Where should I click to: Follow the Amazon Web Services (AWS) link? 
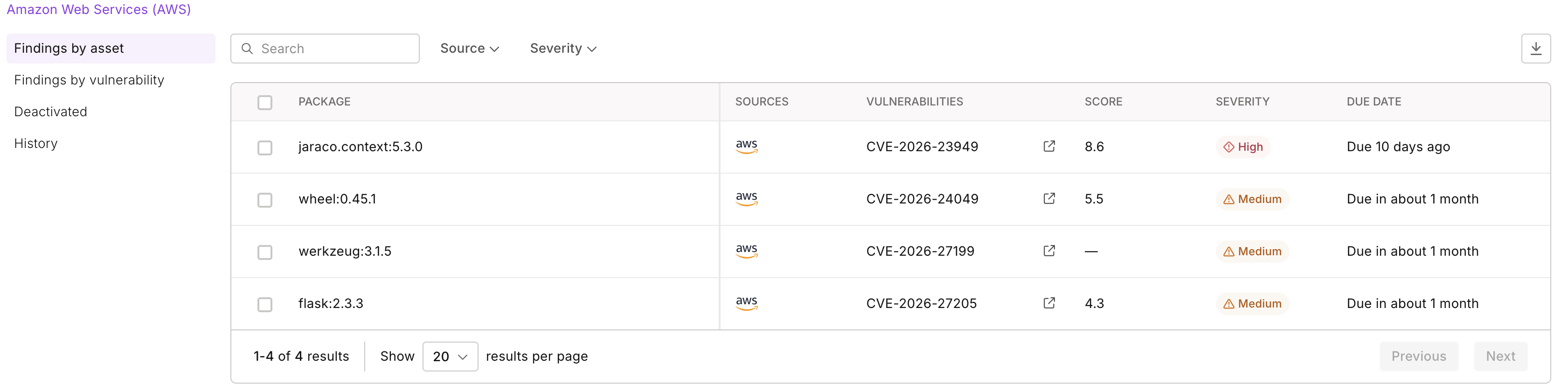98,10
